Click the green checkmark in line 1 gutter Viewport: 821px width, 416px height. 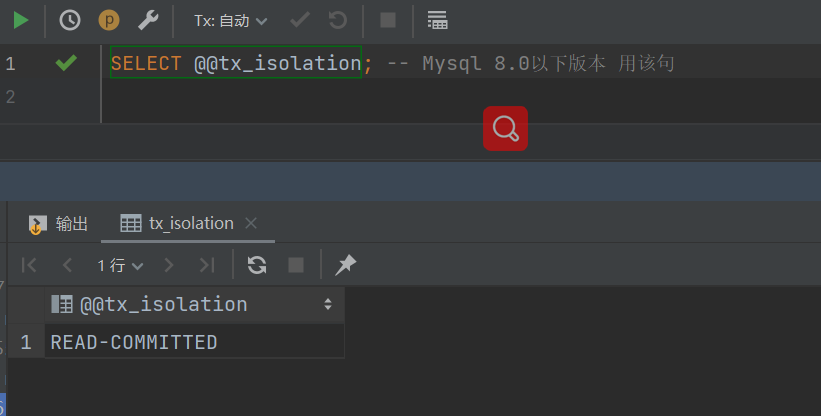point(66,63)
